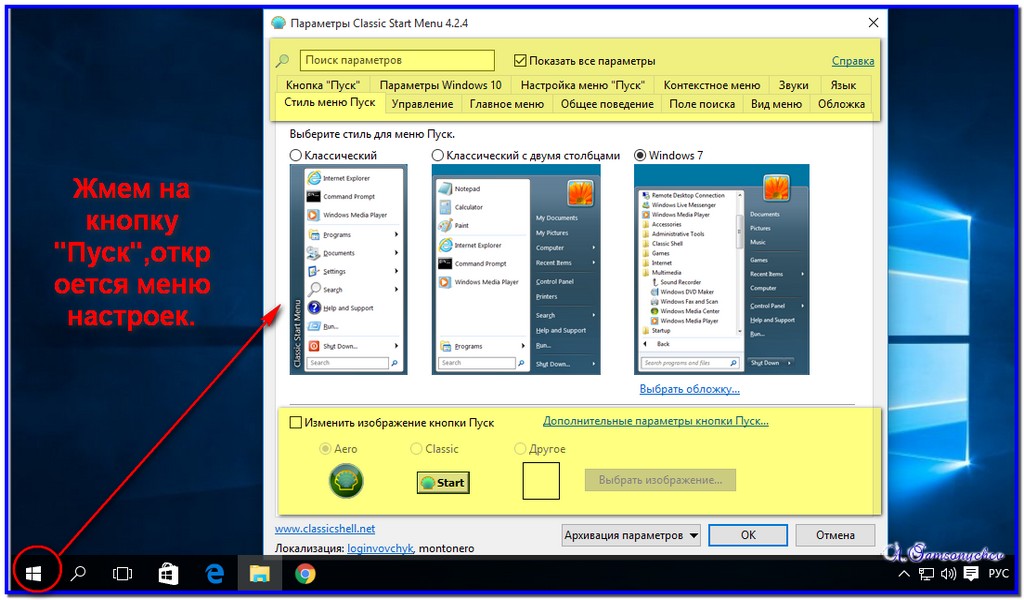Image resolution: width=1024 pixels, height=600 pixels.
Task: Click the Поиск параметров search field
Action: (x=397, y=60)
